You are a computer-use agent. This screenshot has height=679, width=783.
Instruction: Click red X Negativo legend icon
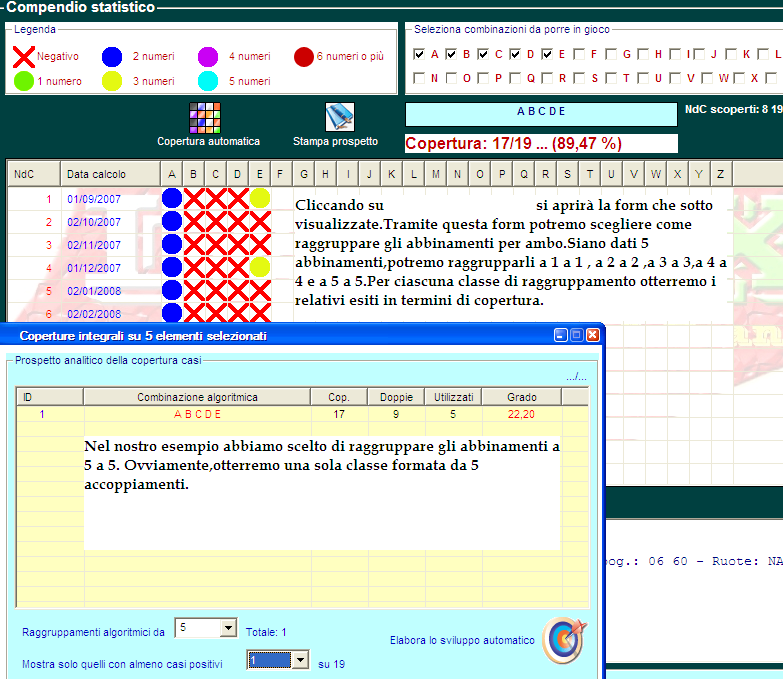coord(23,56)
